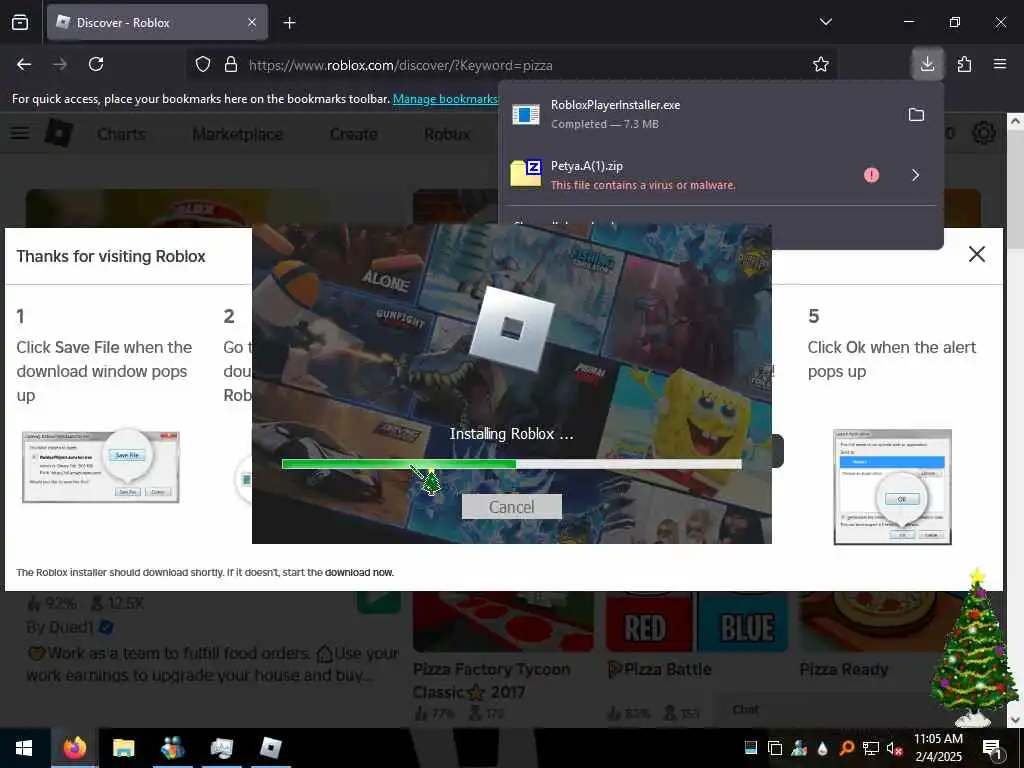Click the By Dued1 creator name
The width and height of the screenshot is (1024, 768).
coord(61,628)
